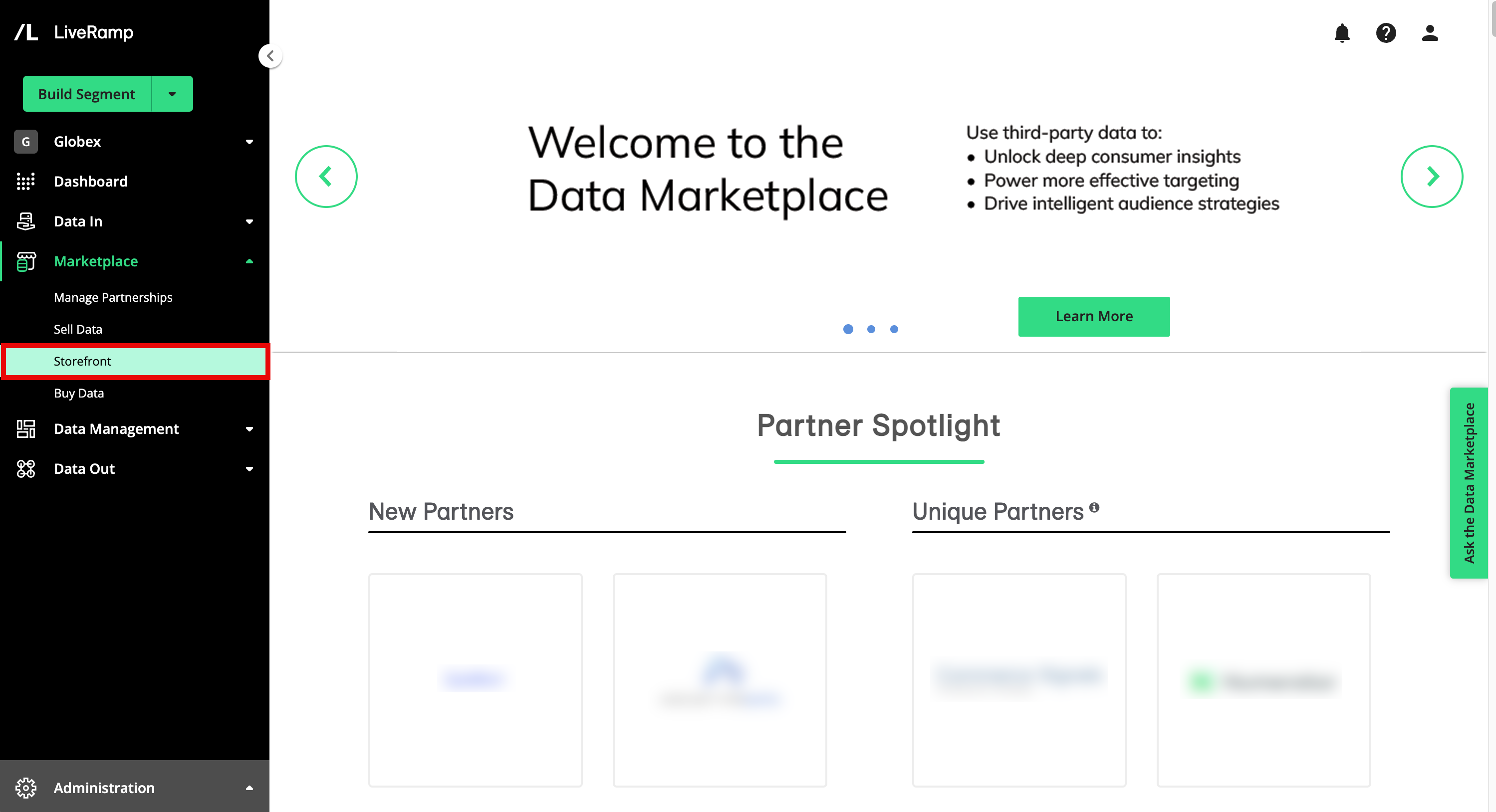Open the Ask the Data Marketplace tab
The image size is (1496, 812).
[1469, 482]
